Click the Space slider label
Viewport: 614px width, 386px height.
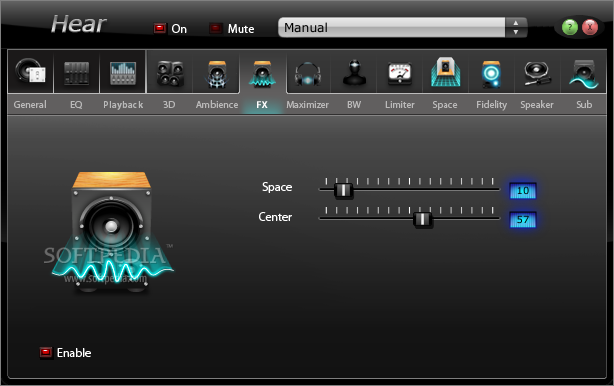(277, 187)
